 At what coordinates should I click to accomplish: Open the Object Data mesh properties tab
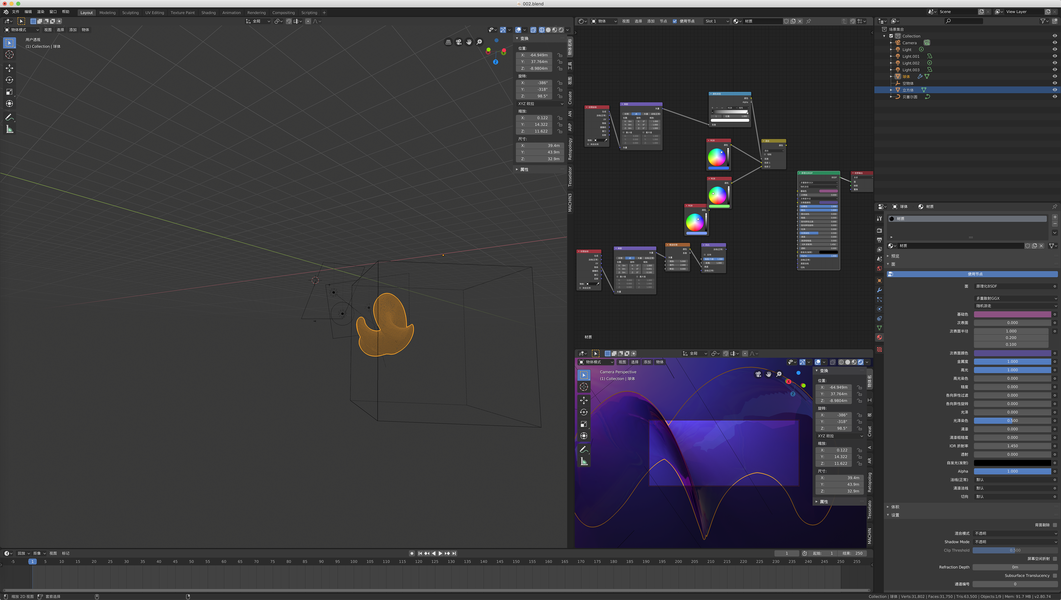tap(879, 327)
